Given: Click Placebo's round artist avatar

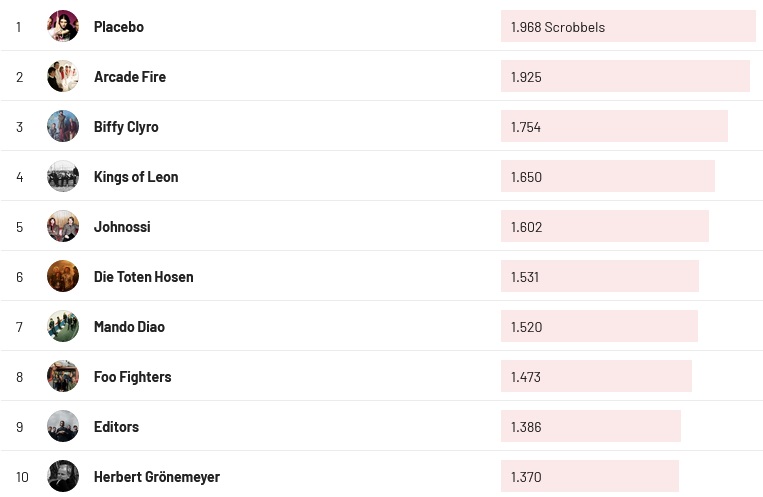Looking at the screenshot, I should (x=63, y=26).
